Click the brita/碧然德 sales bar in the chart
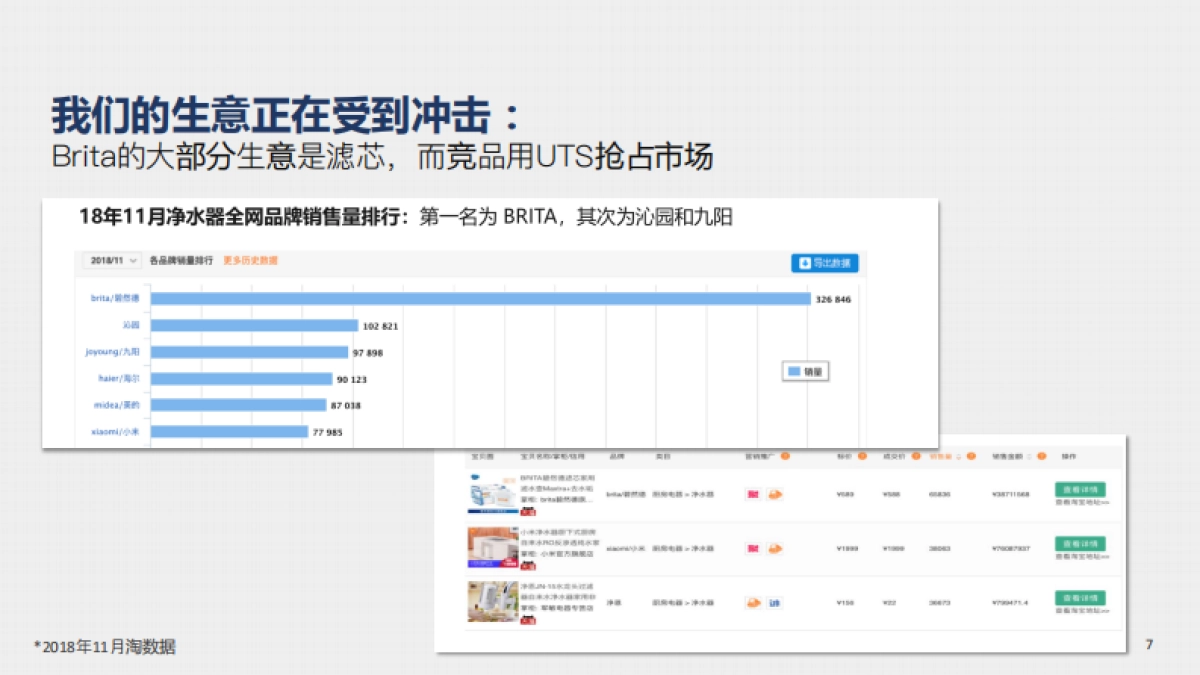Viewport: 1200px width, 675px height. point(482,297)
